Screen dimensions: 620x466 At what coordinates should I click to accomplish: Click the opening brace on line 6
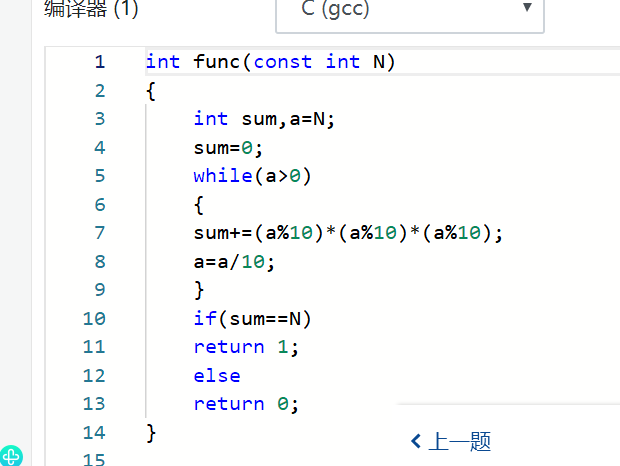(x=199, y=205)
